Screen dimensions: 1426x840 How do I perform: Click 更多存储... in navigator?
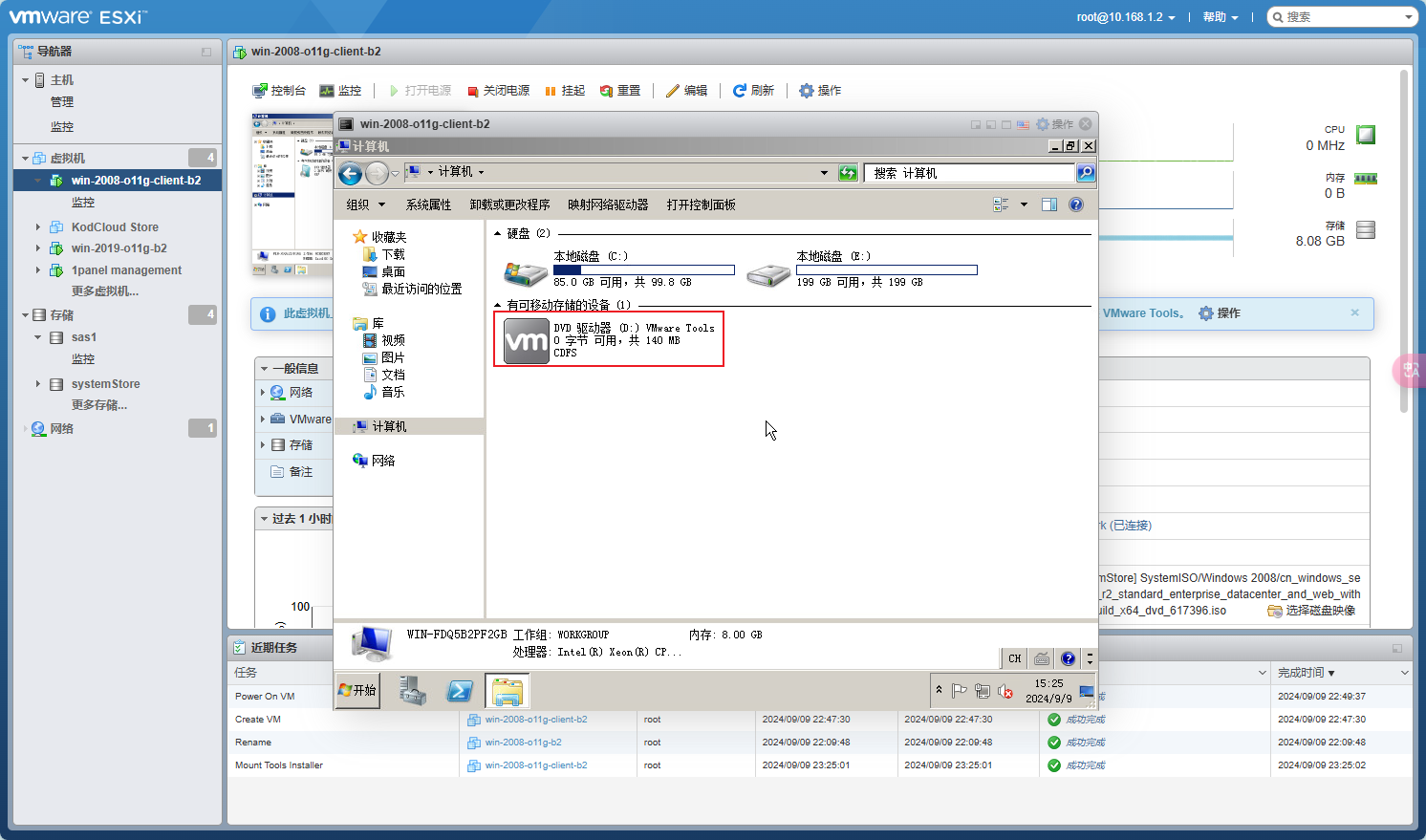pos(99,405)
